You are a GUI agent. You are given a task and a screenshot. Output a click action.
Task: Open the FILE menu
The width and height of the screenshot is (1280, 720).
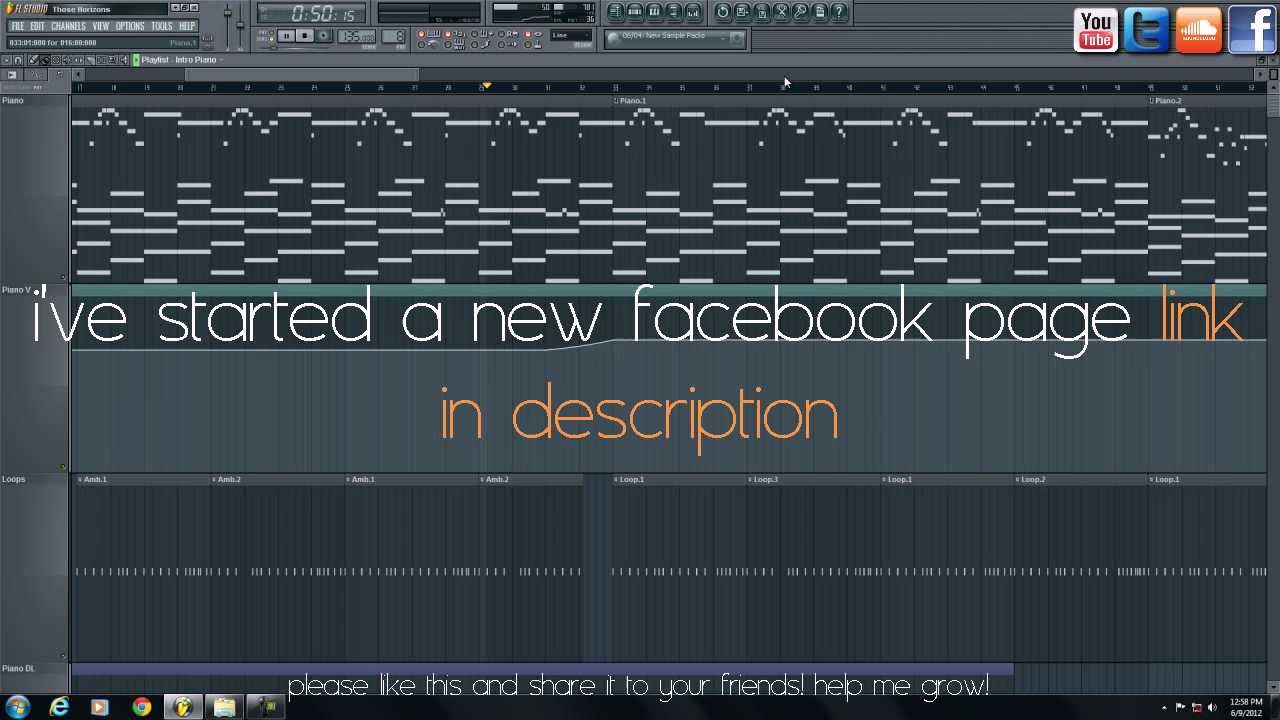click(x=17, y=26)
